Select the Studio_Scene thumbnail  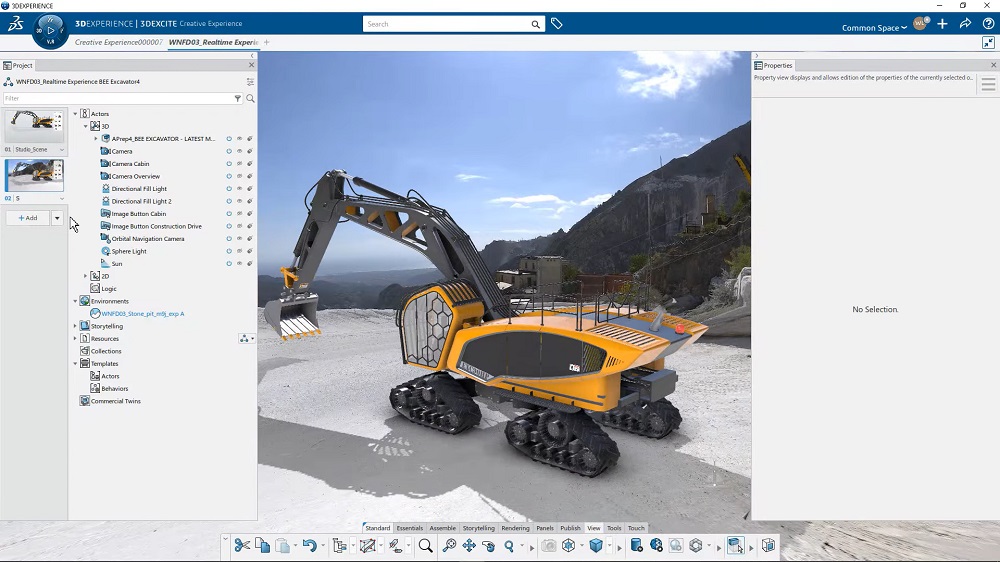(34, 126)
